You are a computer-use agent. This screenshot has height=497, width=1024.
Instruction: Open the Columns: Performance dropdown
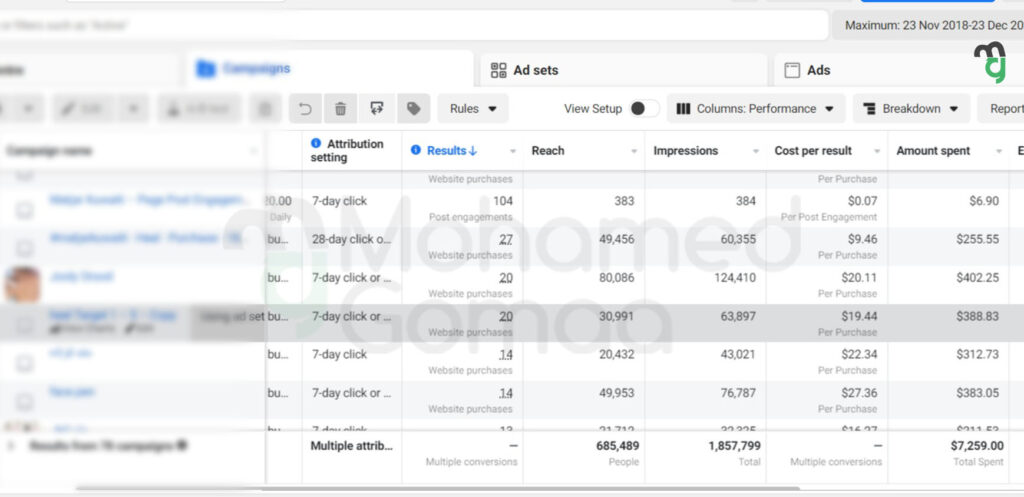(x=756, y=109)
